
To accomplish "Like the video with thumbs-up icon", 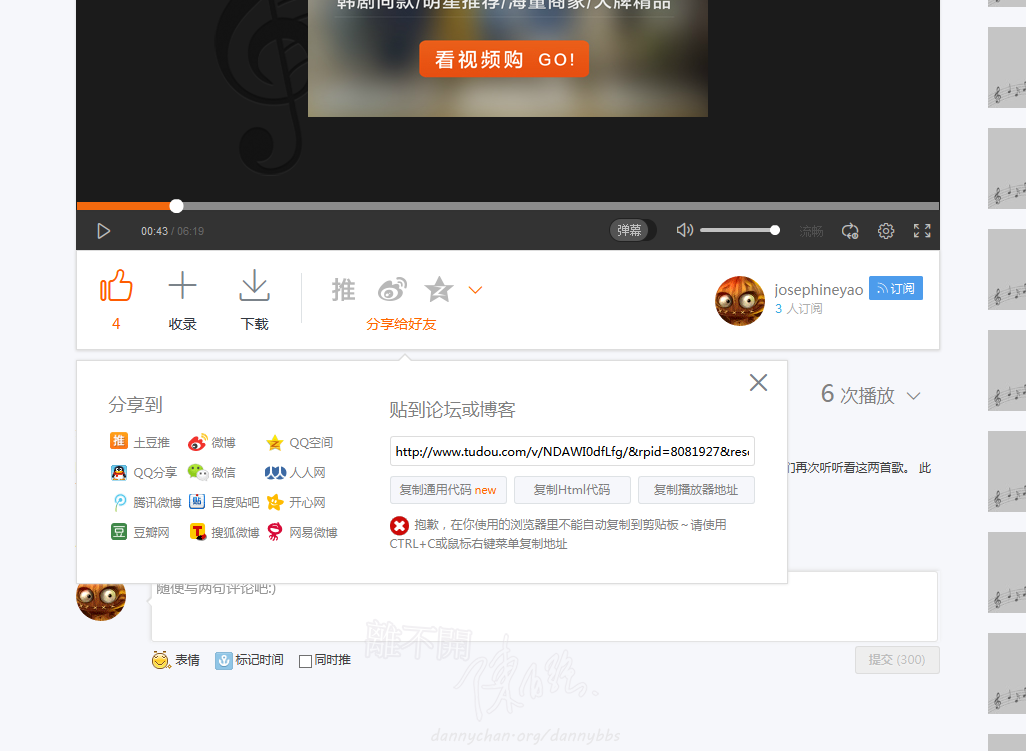I will click(116, 286).
